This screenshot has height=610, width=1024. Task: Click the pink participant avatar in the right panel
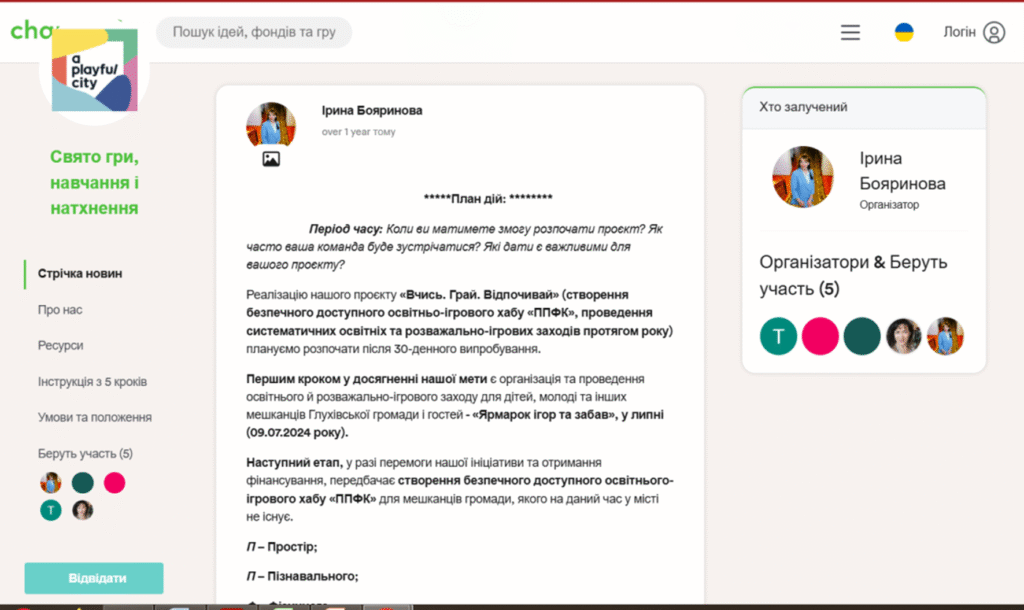click(x=820, y=337)
